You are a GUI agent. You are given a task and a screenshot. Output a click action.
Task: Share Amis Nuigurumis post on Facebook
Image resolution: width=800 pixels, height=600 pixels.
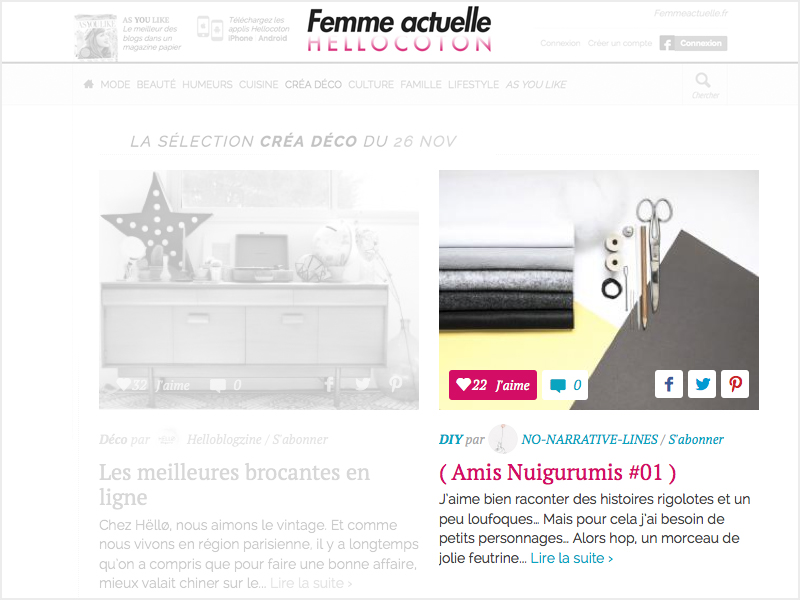click(x=669, y=384)
